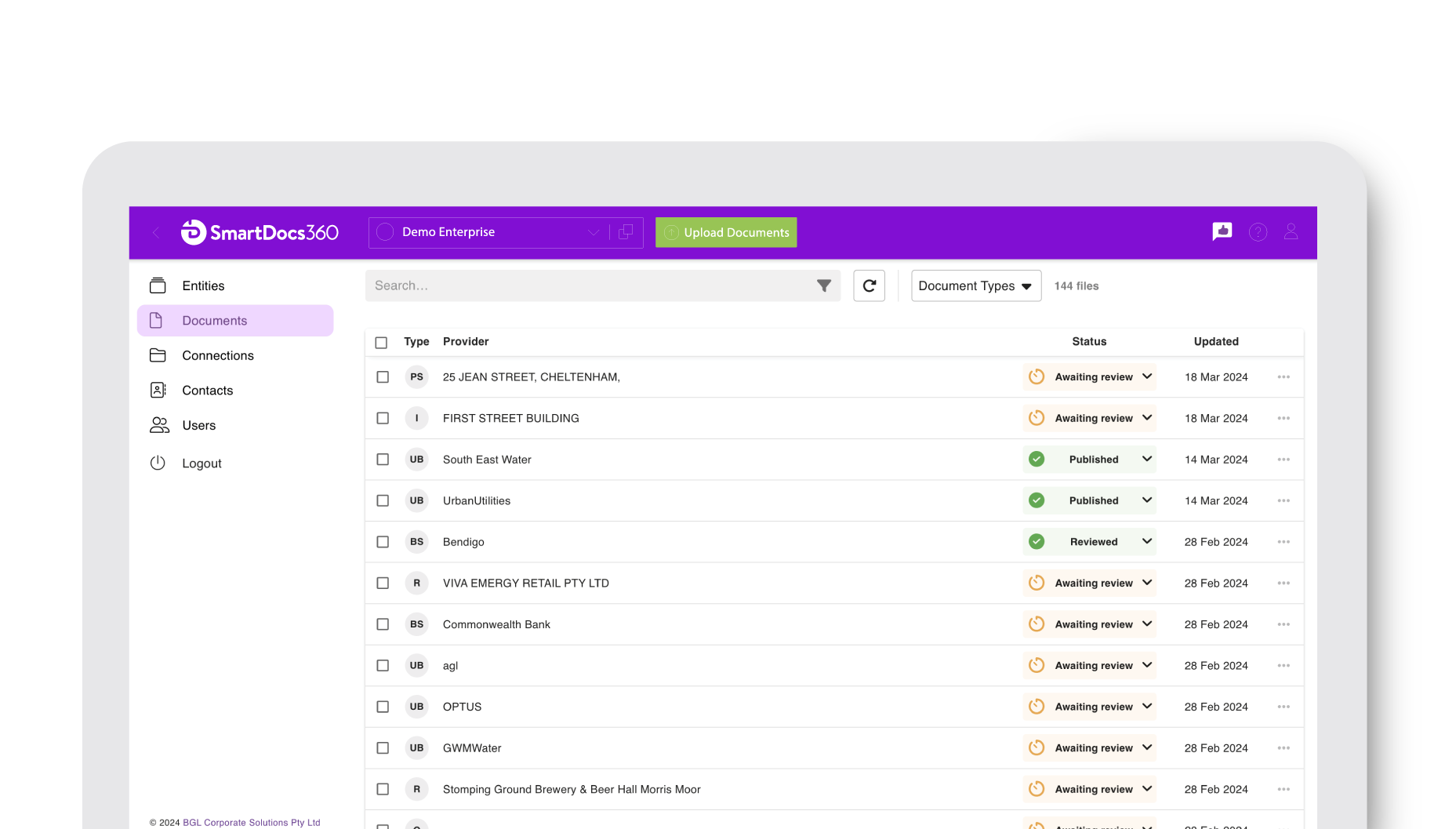Open the BGL Corporate Solutions link
The image size is (1456, 829).
[251, 823]
